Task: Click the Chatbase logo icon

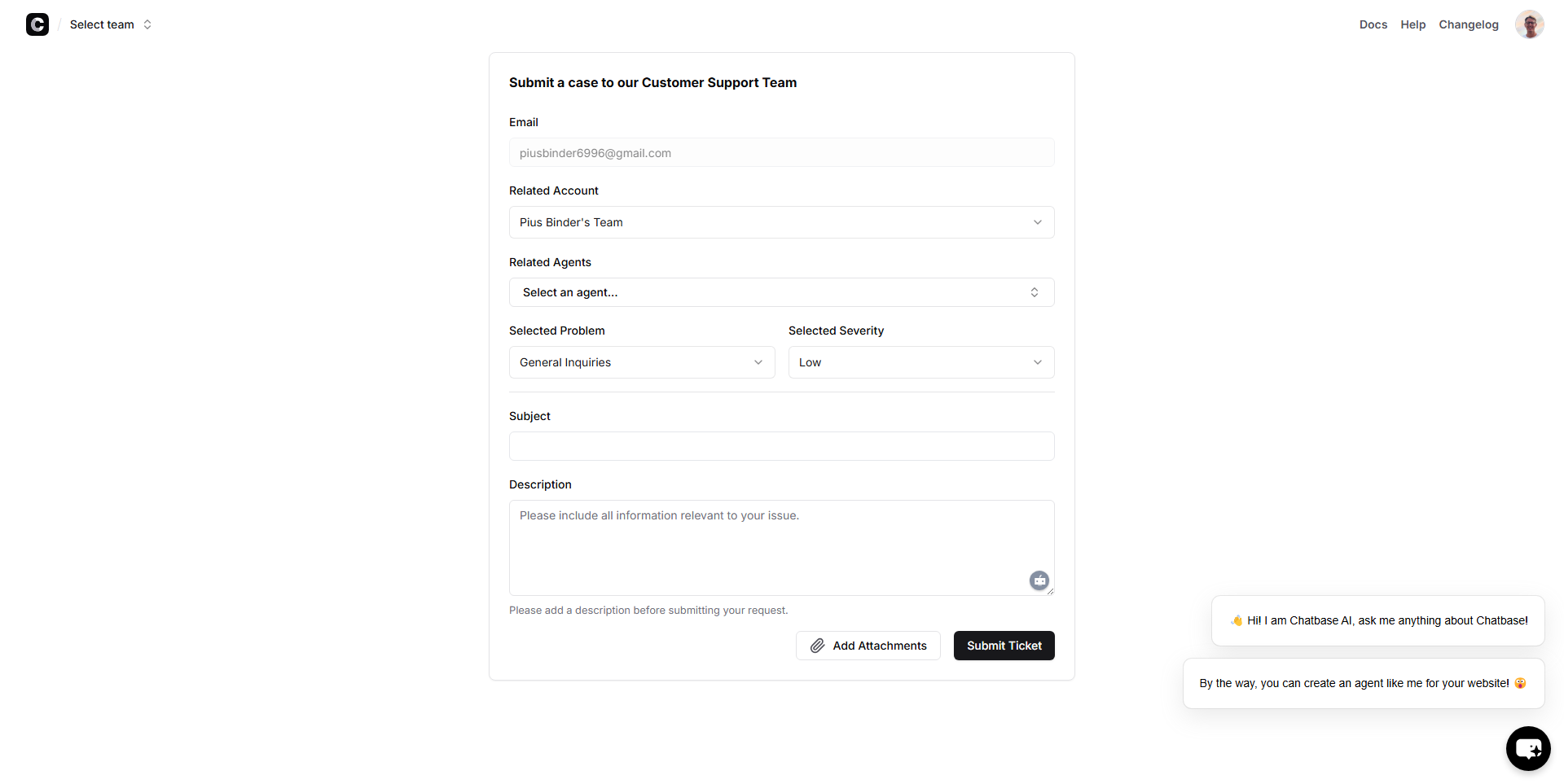Action: 37,24
